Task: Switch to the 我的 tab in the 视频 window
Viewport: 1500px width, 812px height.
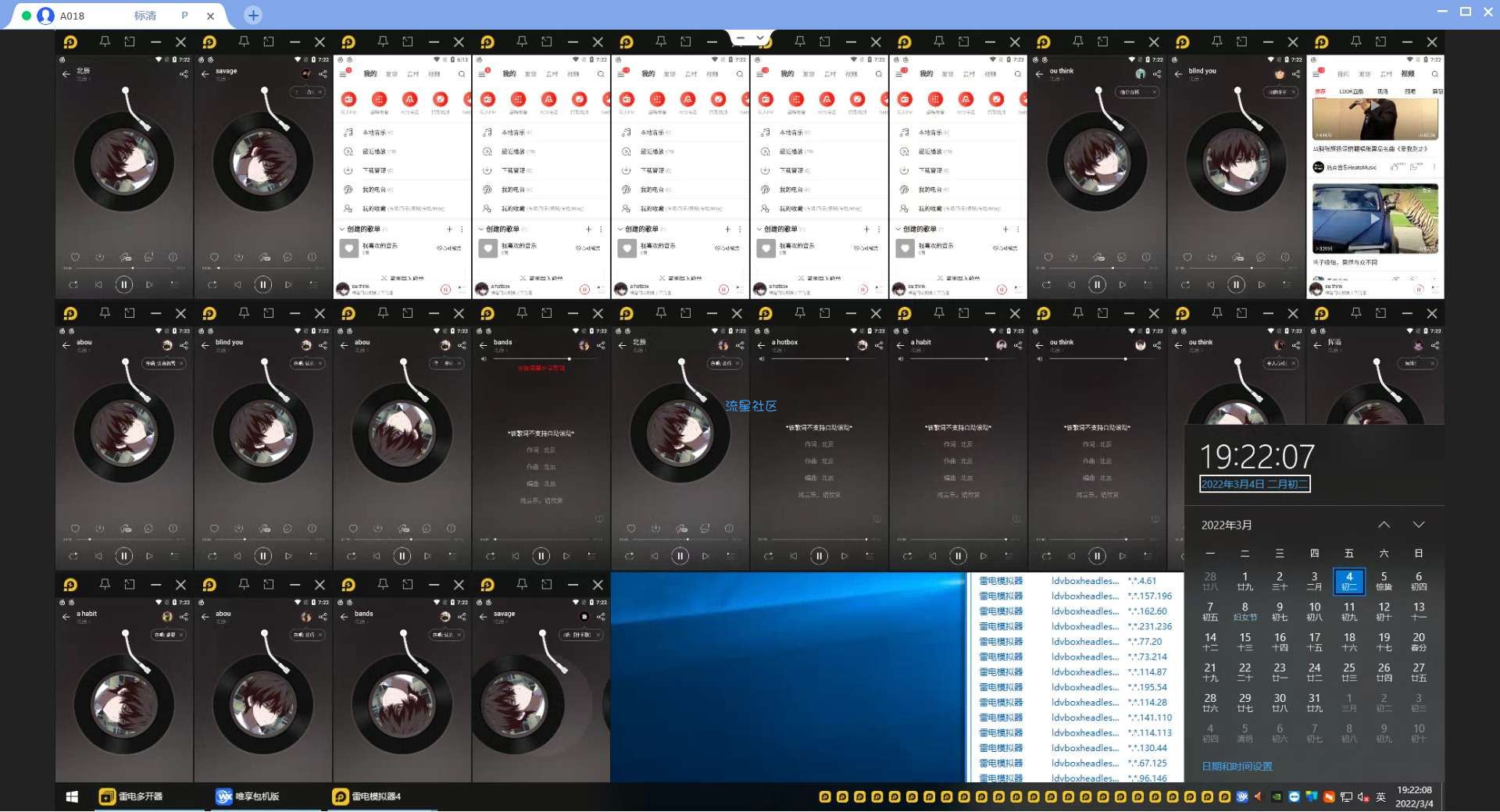Action: [x=1342, y=74]
